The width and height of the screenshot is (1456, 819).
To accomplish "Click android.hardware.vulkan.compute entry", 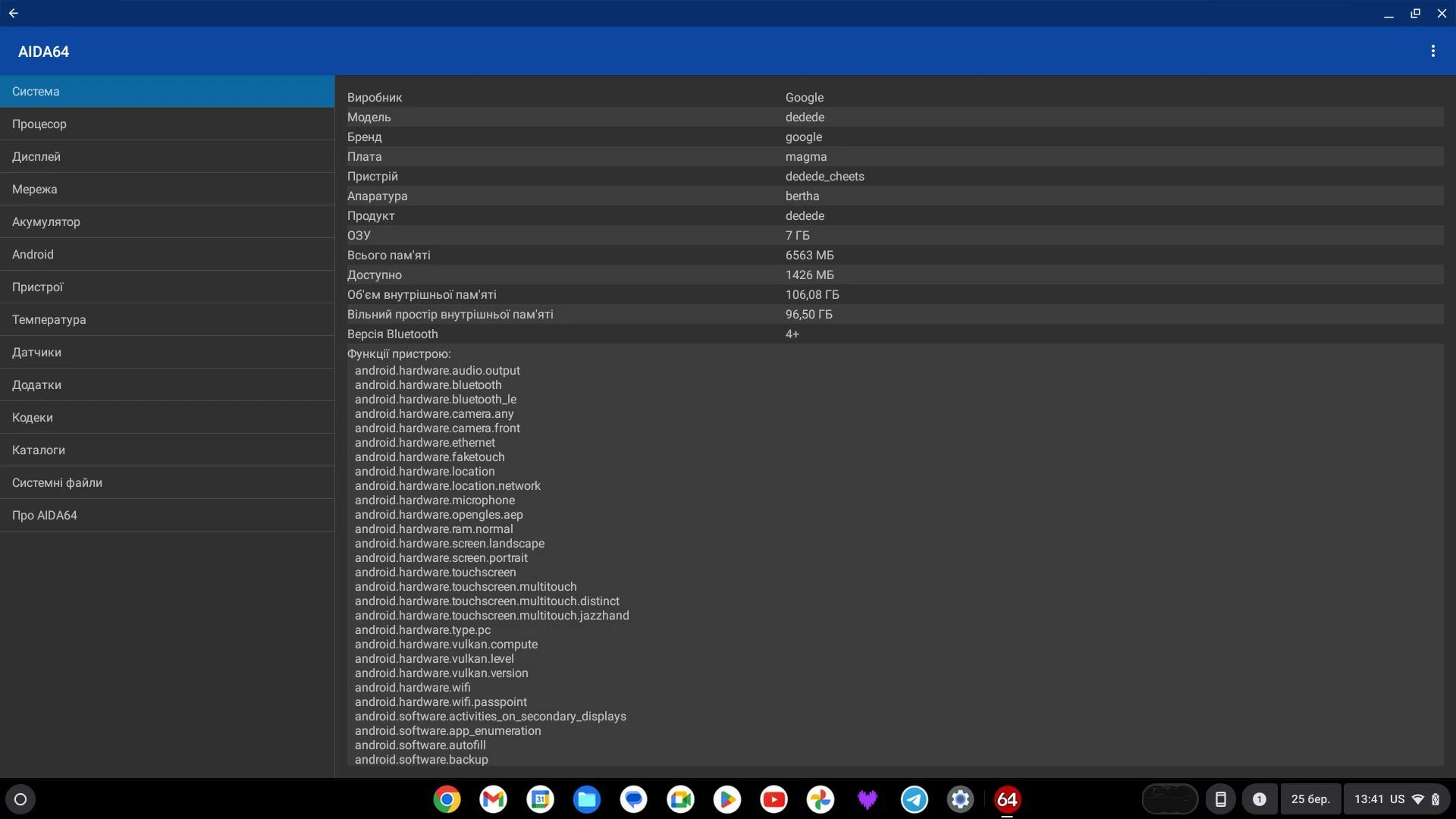I will [x=446, y=644].
